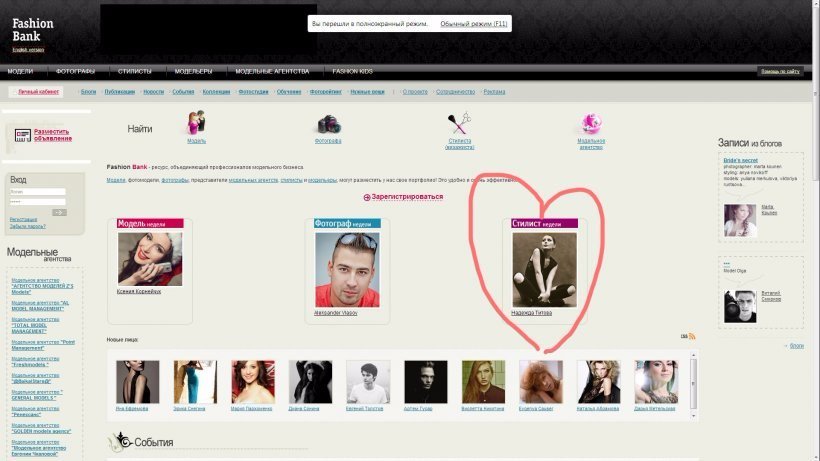Click the Alexander Vlasov name link

pos(335,313)
